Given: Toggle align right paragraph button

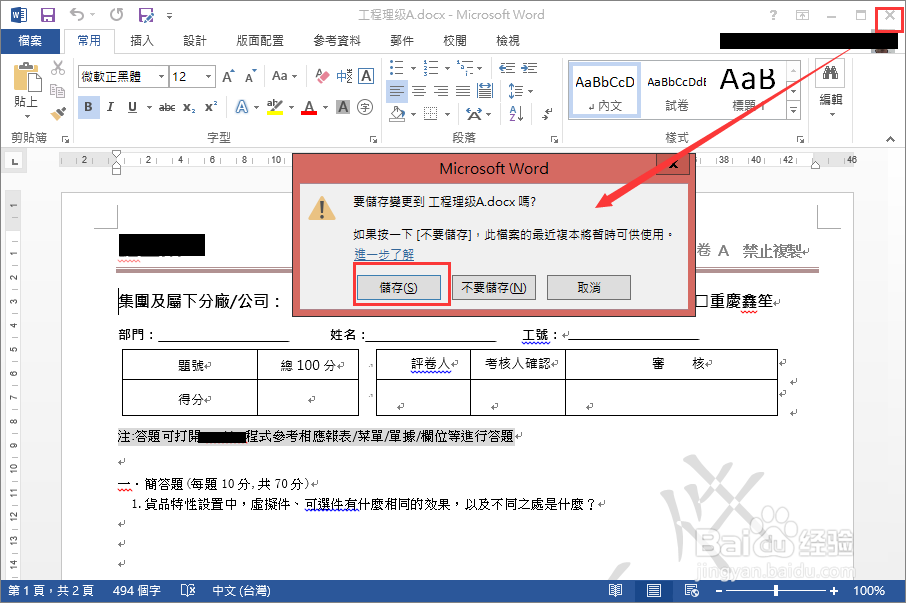Looking at the screenshot, I should pyautogui.click(x=441, y=91).
